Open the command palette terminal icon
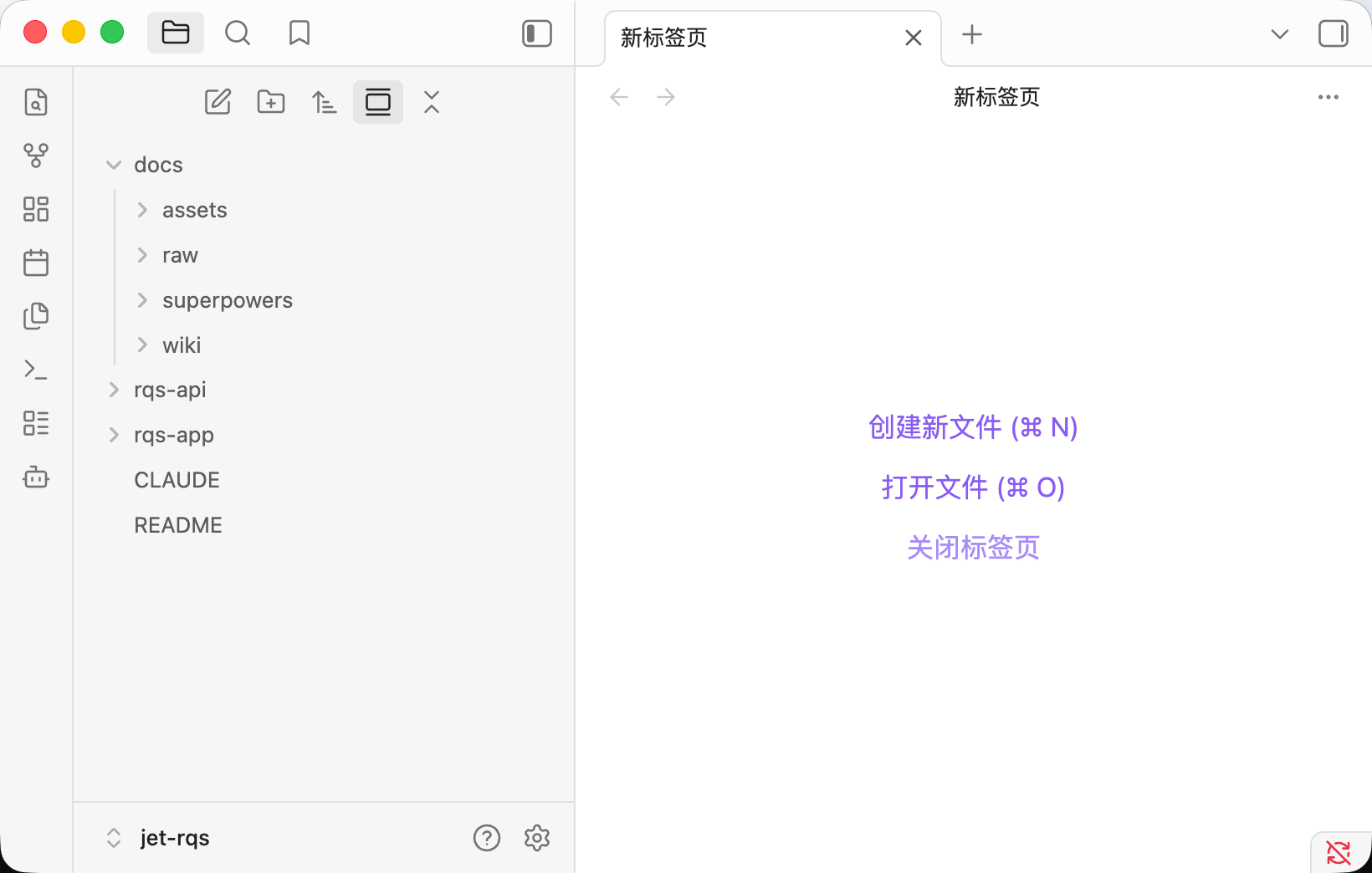The width and height of the screenshot is (1372, 873). pos(36,370)
